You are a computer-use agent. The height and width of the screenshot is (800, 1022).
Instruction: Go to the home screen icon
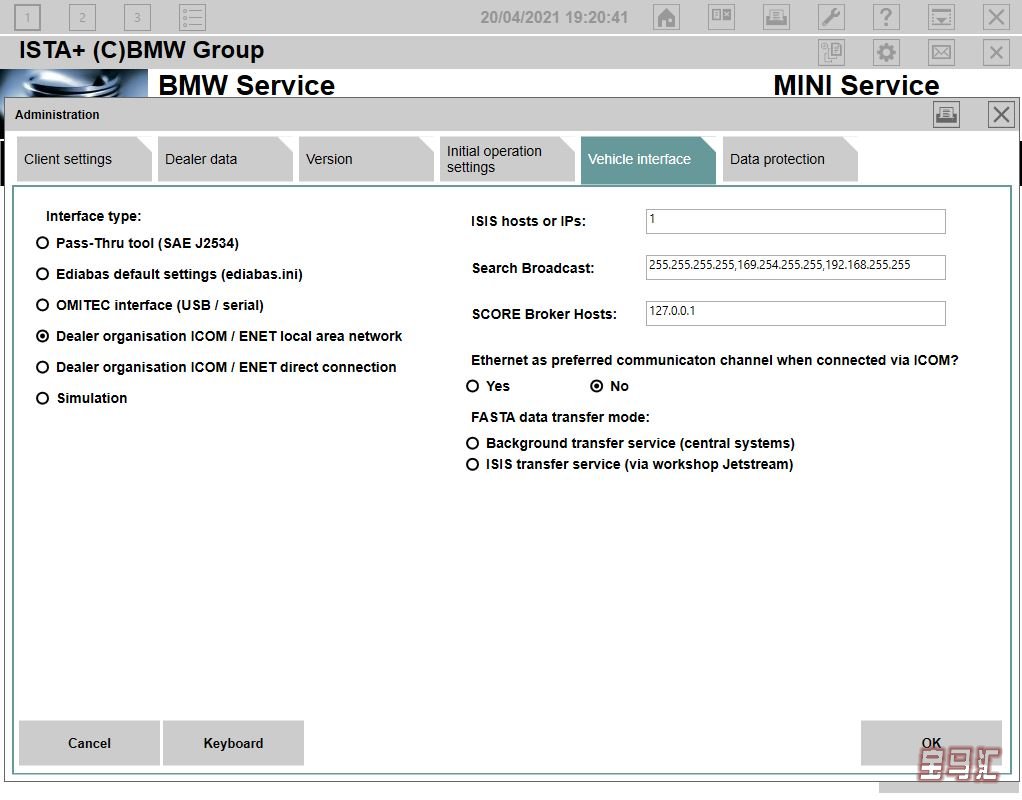point(666,18)
